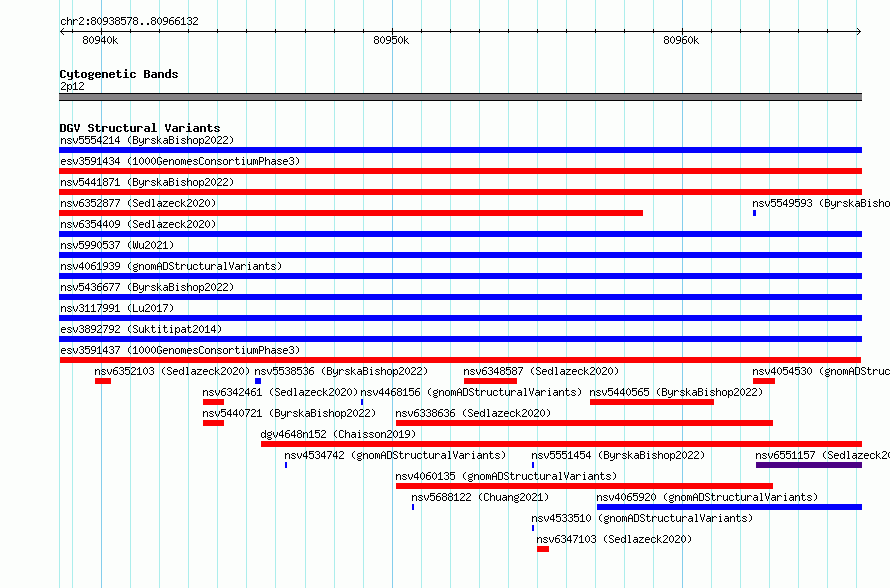890x588 pixels.
Task: Select the nsv6342461 small red bar
Action: (213, 402)
